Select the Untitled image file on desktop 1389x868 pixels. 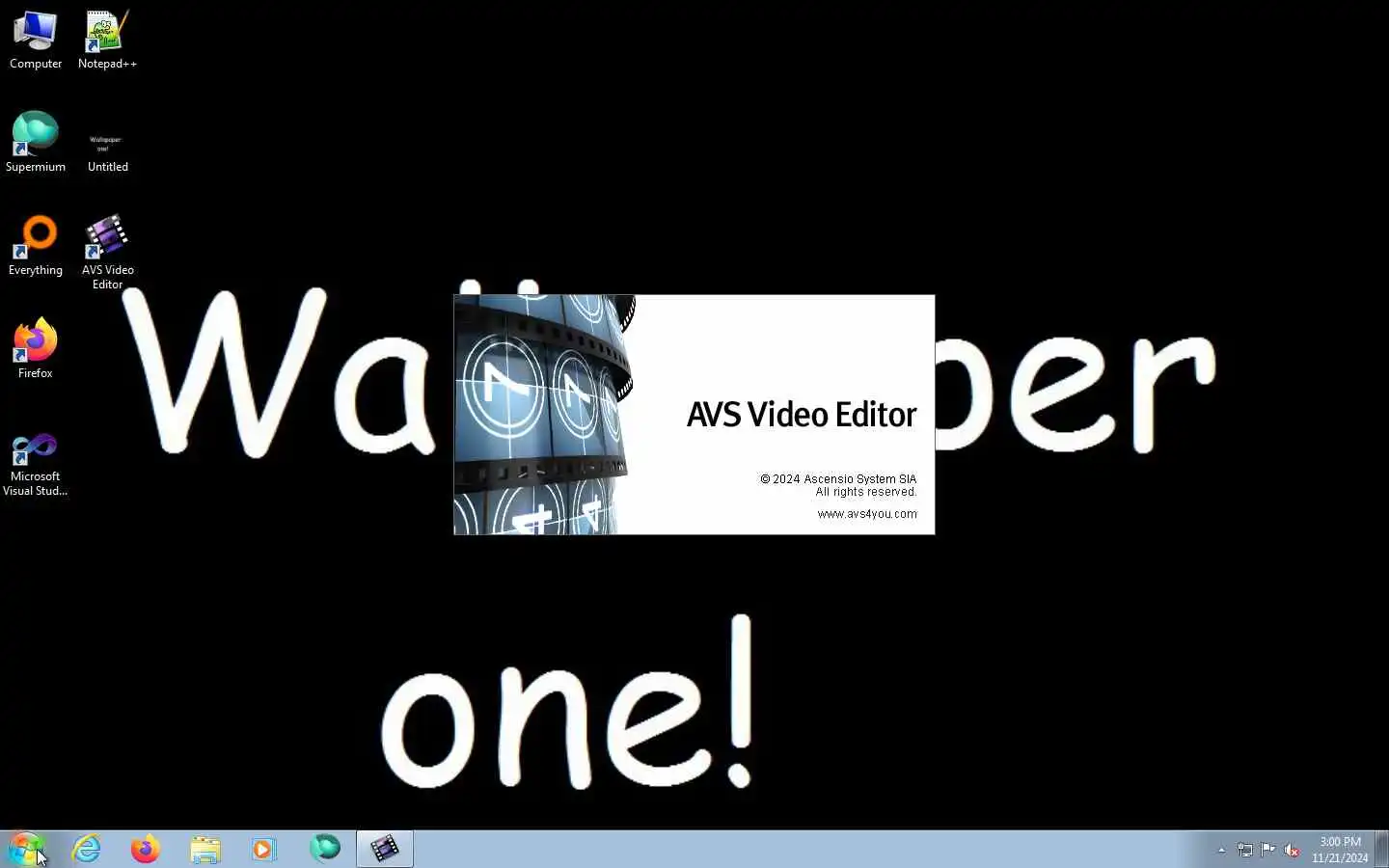pos(107,149)
